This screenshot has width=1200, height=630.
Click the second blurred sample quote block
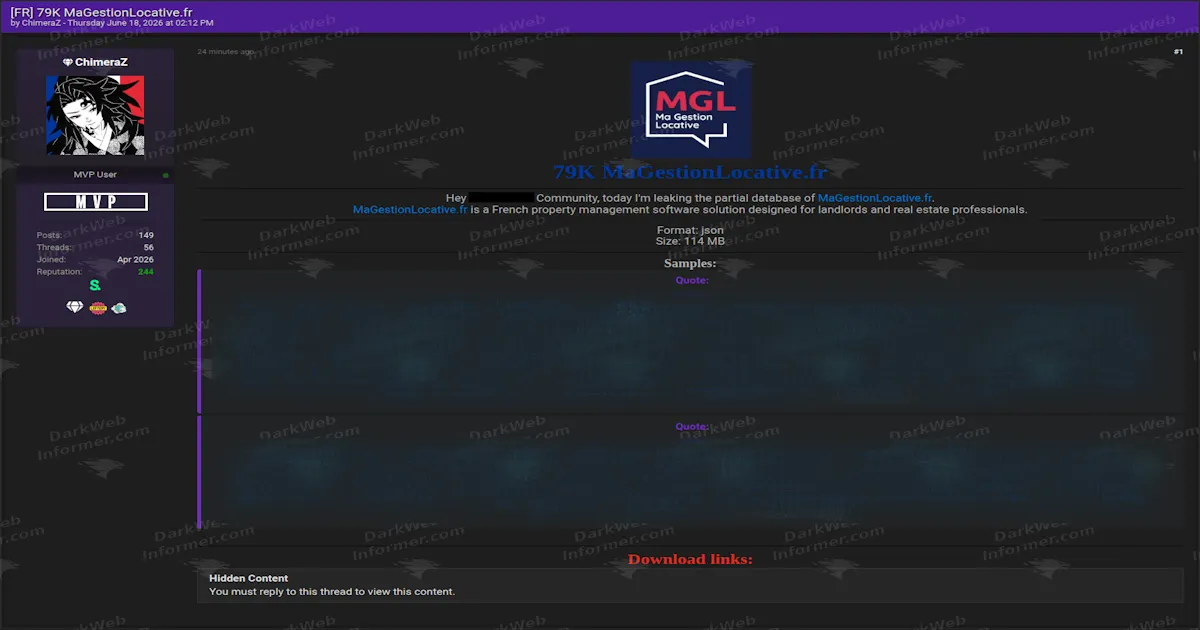pos(691,472)
